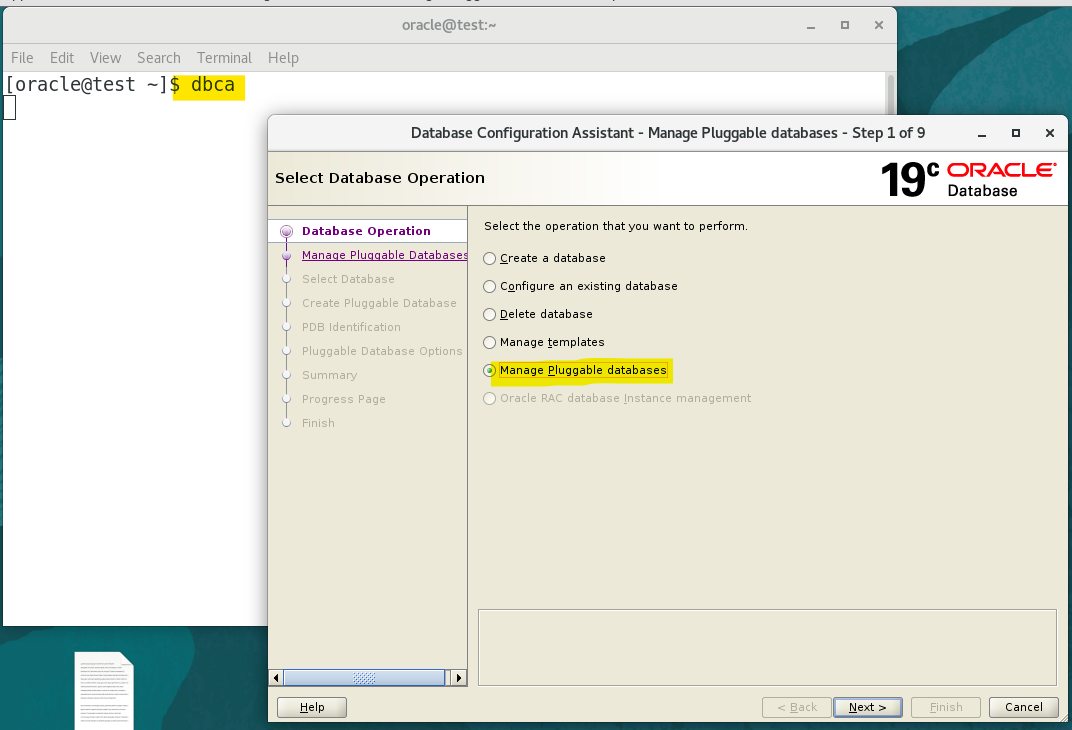1072x730 pixels.
Task: Close the oracle@test terminal window
Action: coord(879,25)
